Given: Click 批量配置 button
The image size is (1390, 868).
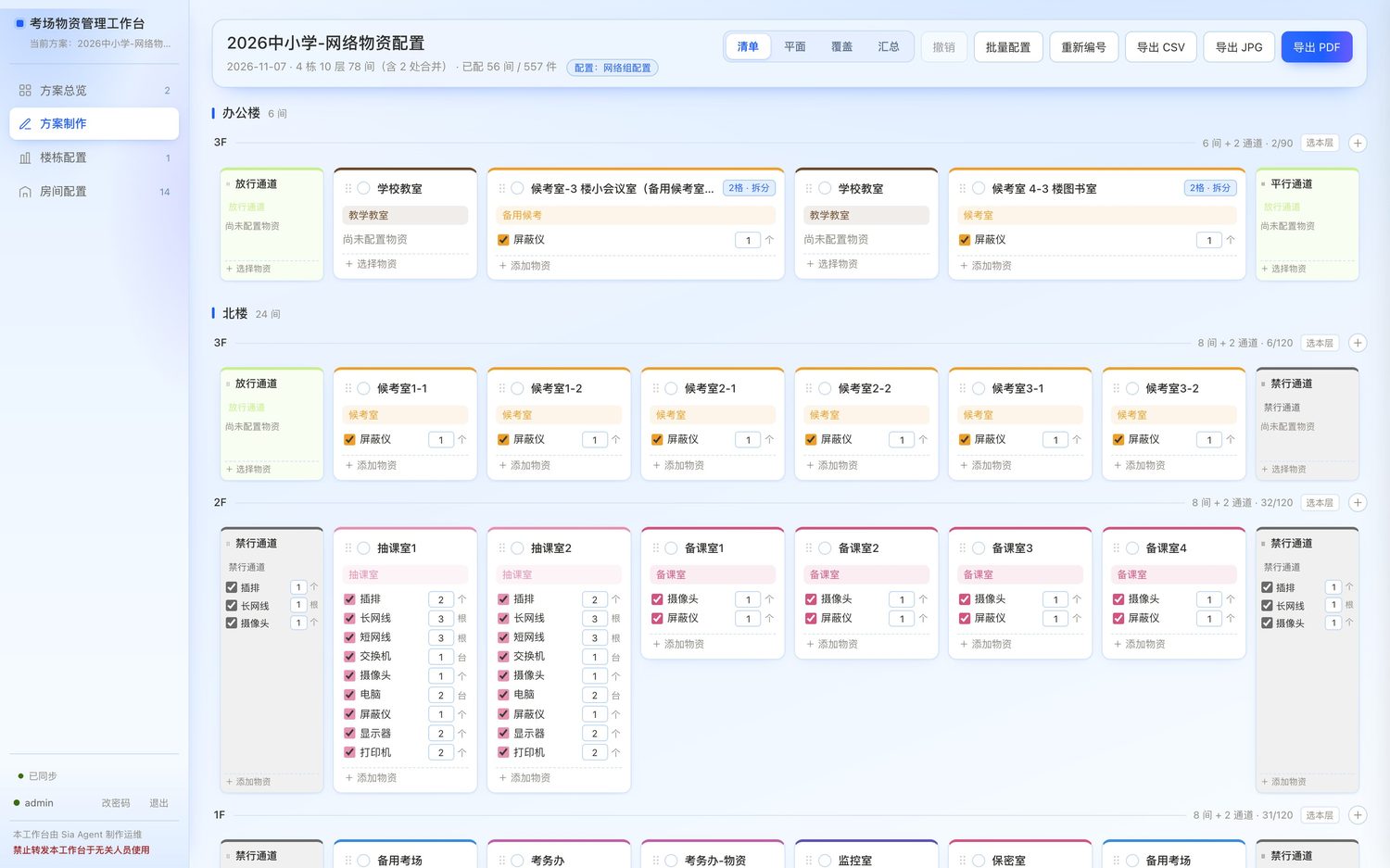Looking at the screenshot, I should (x=1008, y=47).
